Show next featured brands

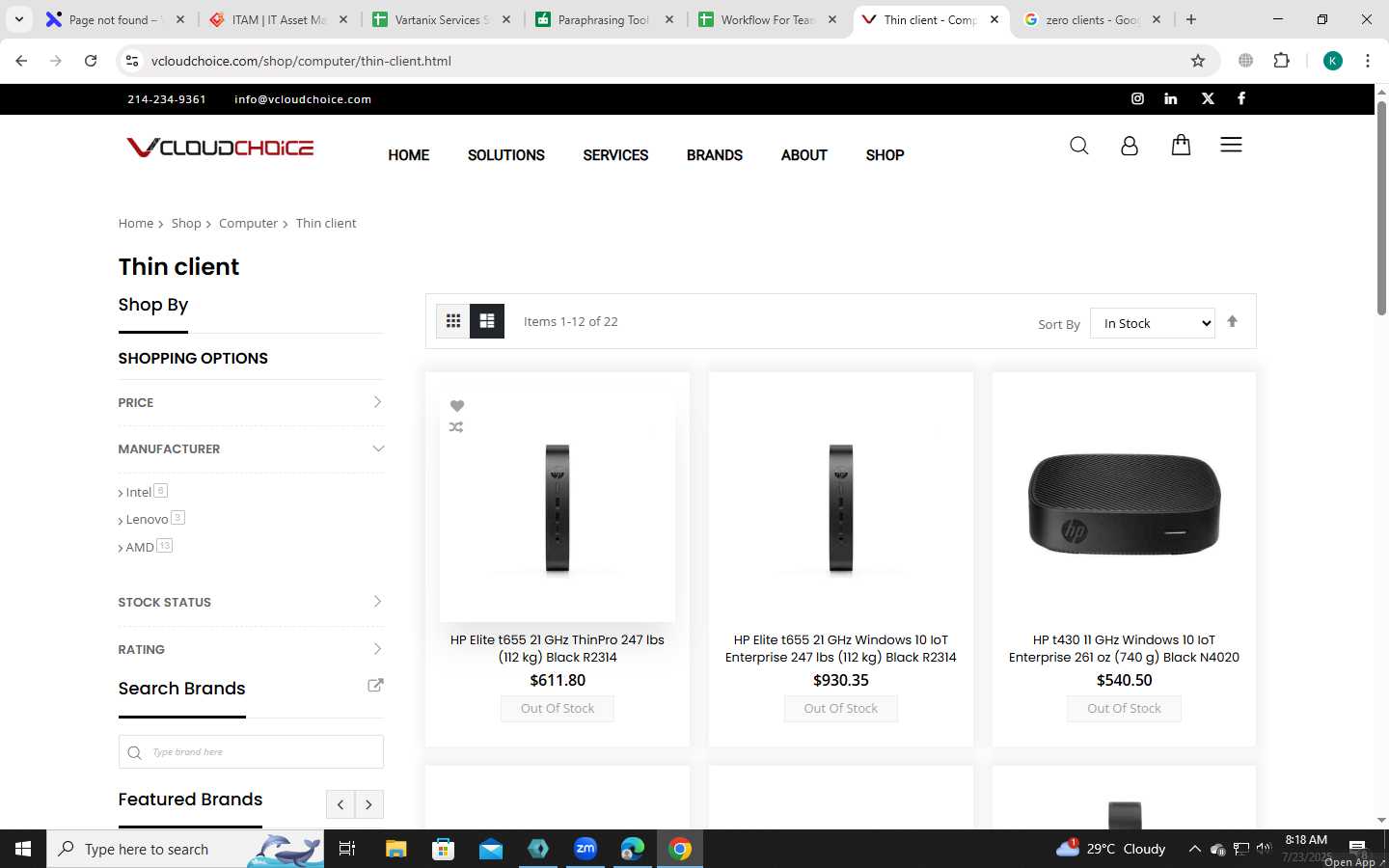369,804
